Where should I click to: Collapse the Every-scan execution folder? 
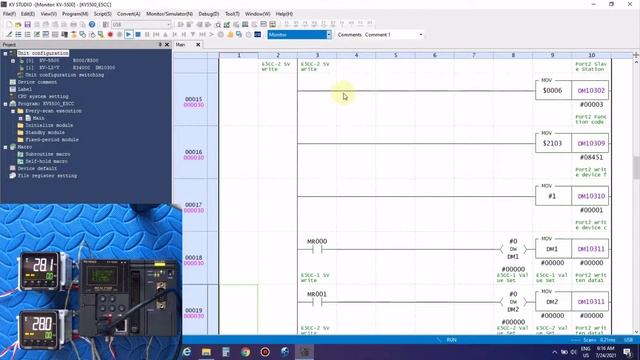[x=13, y=111]
